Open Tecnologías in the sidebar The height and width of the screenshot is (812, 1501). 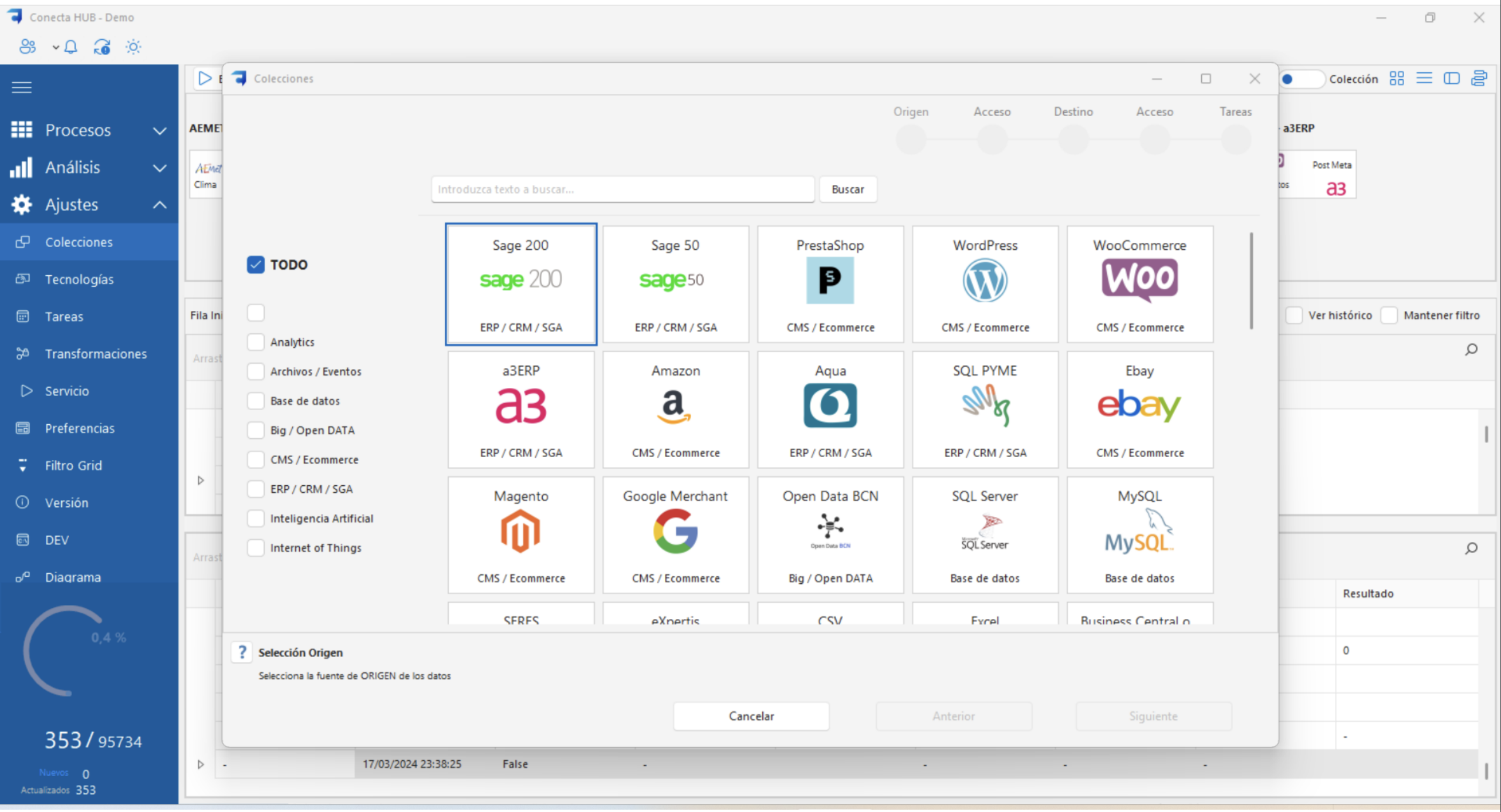[x=79, y=279]
